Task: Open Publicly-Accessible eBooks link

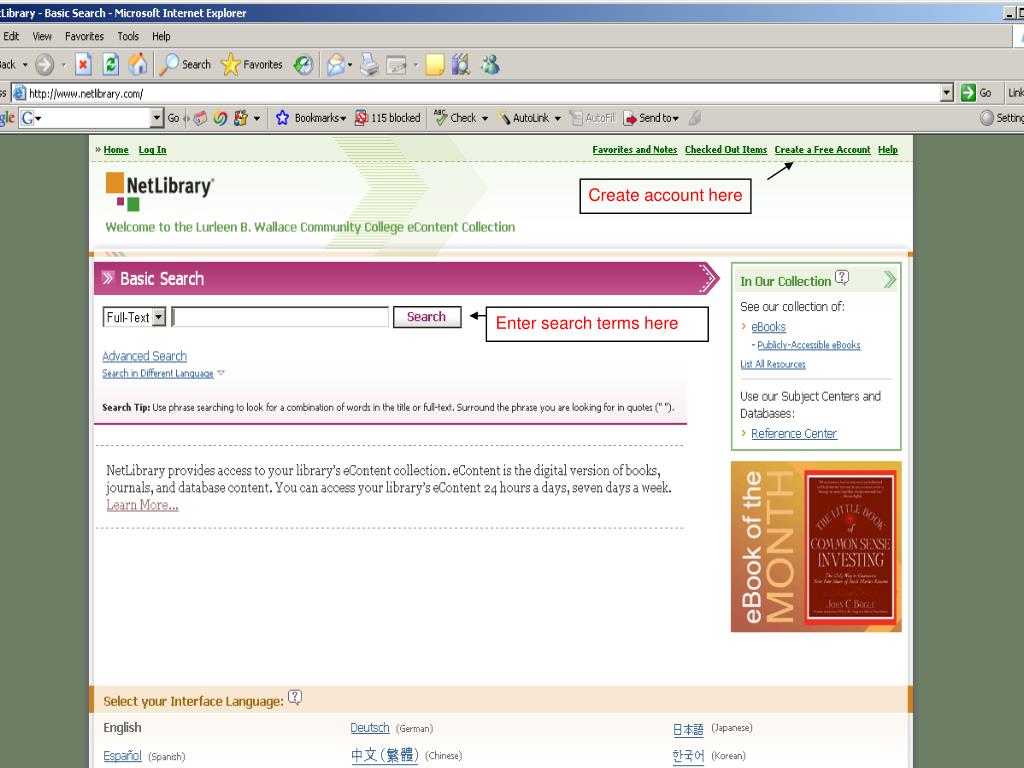Action: (x=808, y=345)
